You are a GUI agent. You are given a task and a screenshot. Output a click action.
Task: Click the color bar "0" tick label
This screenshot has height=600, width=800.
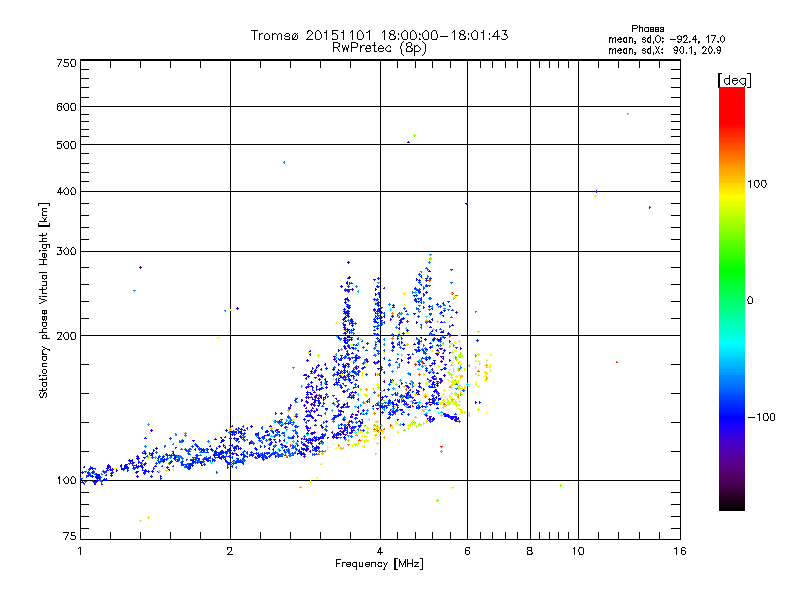[750, 301]
